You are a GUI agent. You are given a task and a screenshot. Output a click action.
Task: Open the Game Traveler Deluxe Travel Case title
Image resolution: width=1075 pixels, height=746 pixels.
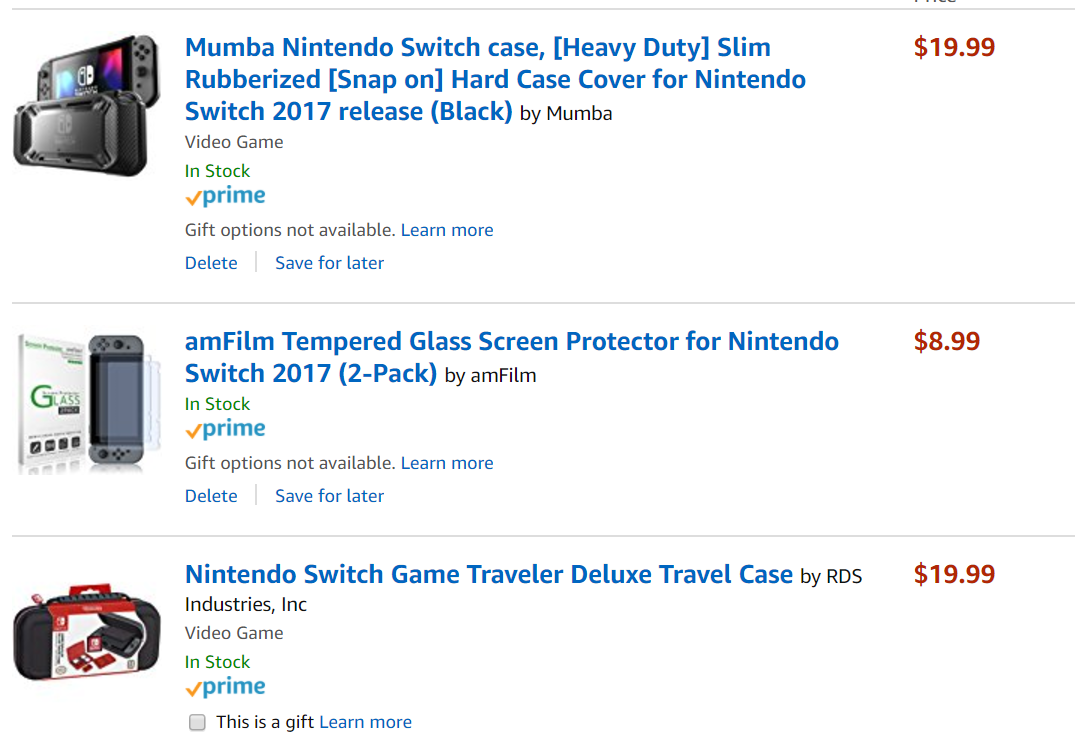click(x=488, y=575)
